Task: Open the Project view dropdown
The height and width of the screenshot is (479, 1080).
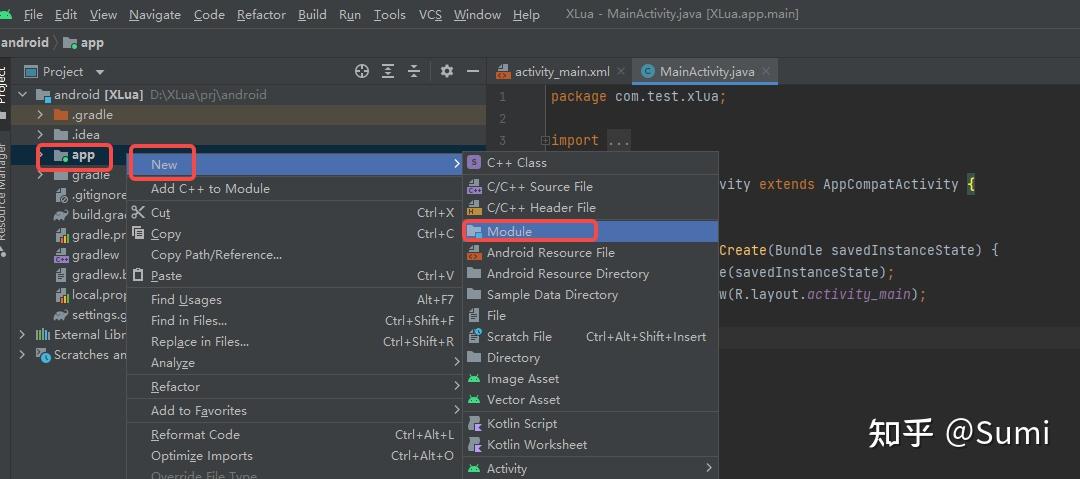Action: click(99, 72)
